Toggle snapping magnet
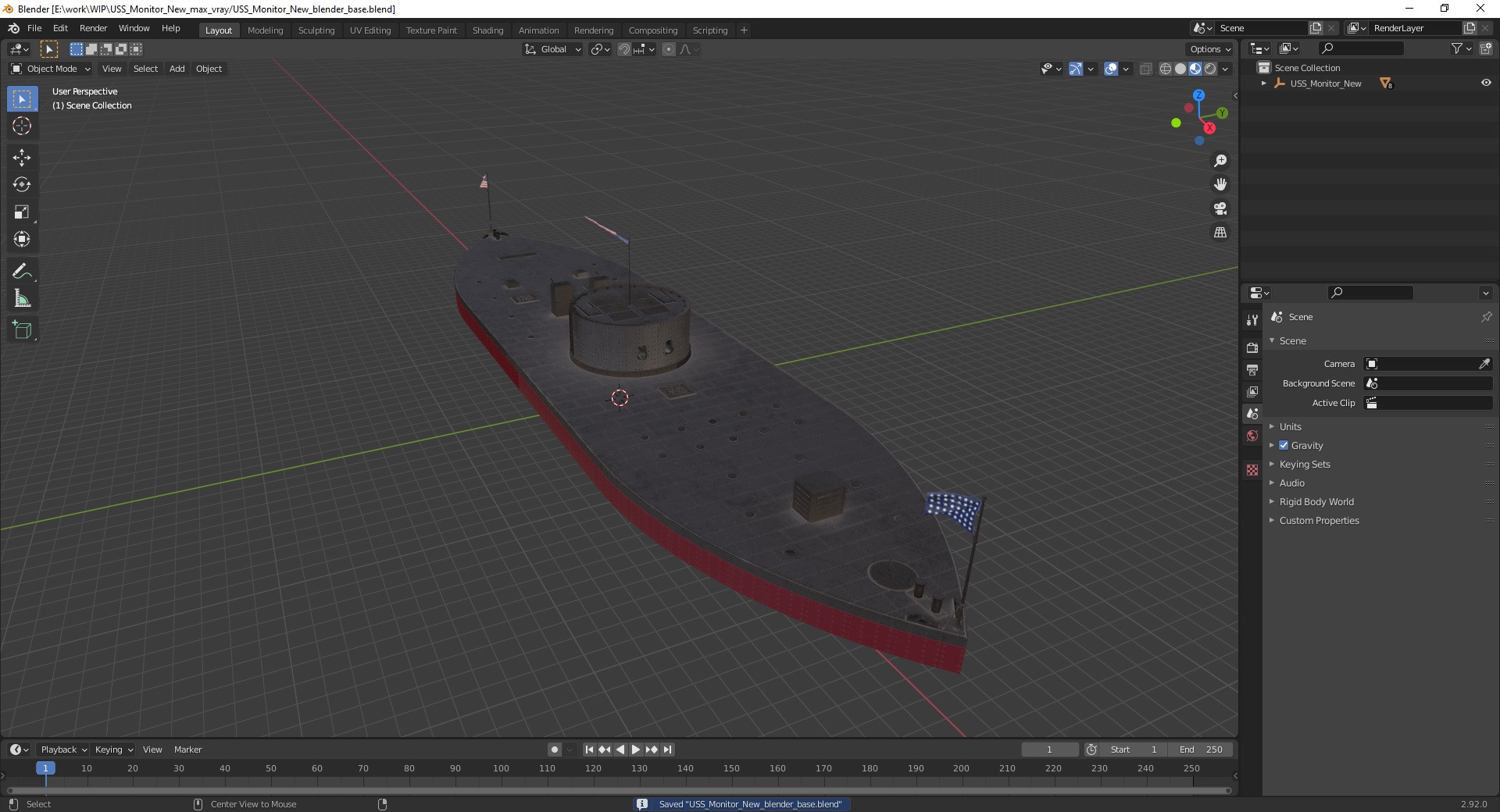The height and width of the screenshot is (812, 1500). [x=624, y=49]
